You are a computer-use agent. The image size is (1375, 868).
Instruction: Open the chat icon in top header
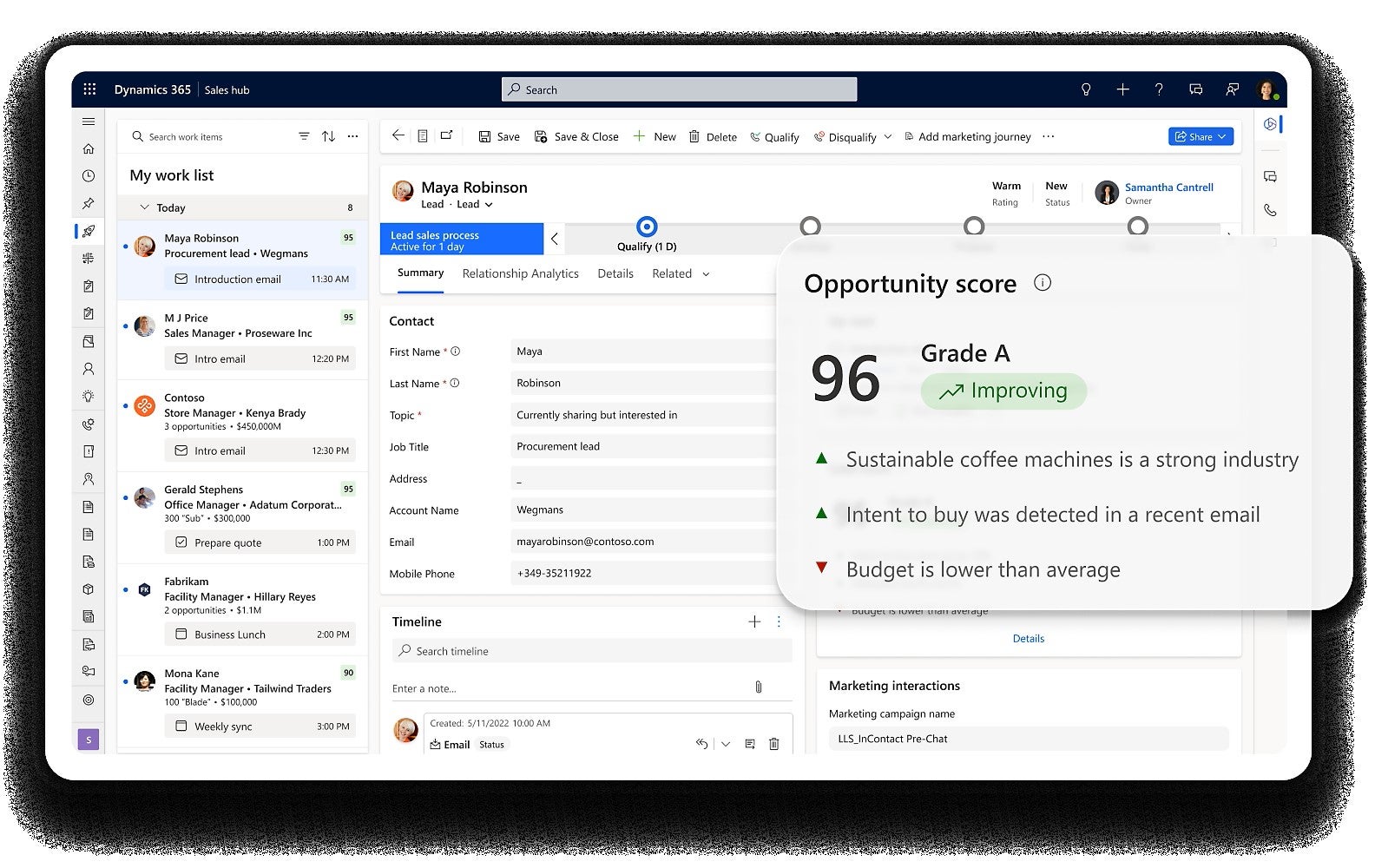(1195, 89)
